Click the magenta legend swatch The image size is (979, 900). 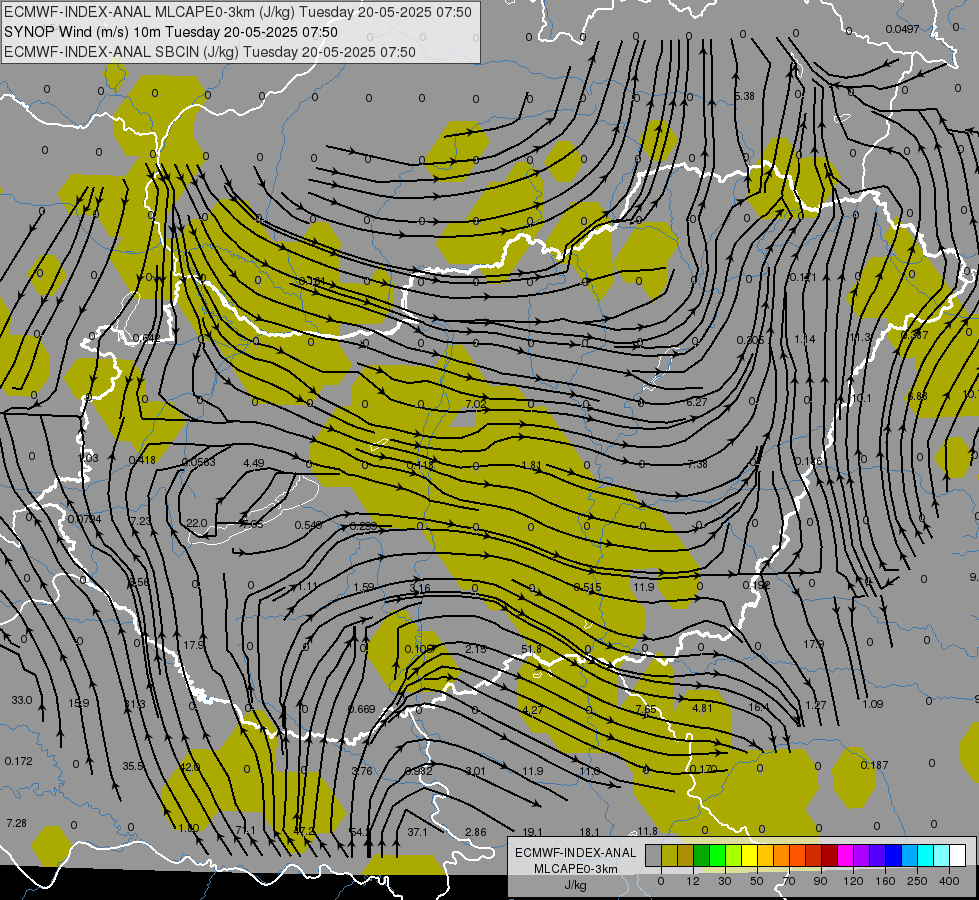coord(845,855)
